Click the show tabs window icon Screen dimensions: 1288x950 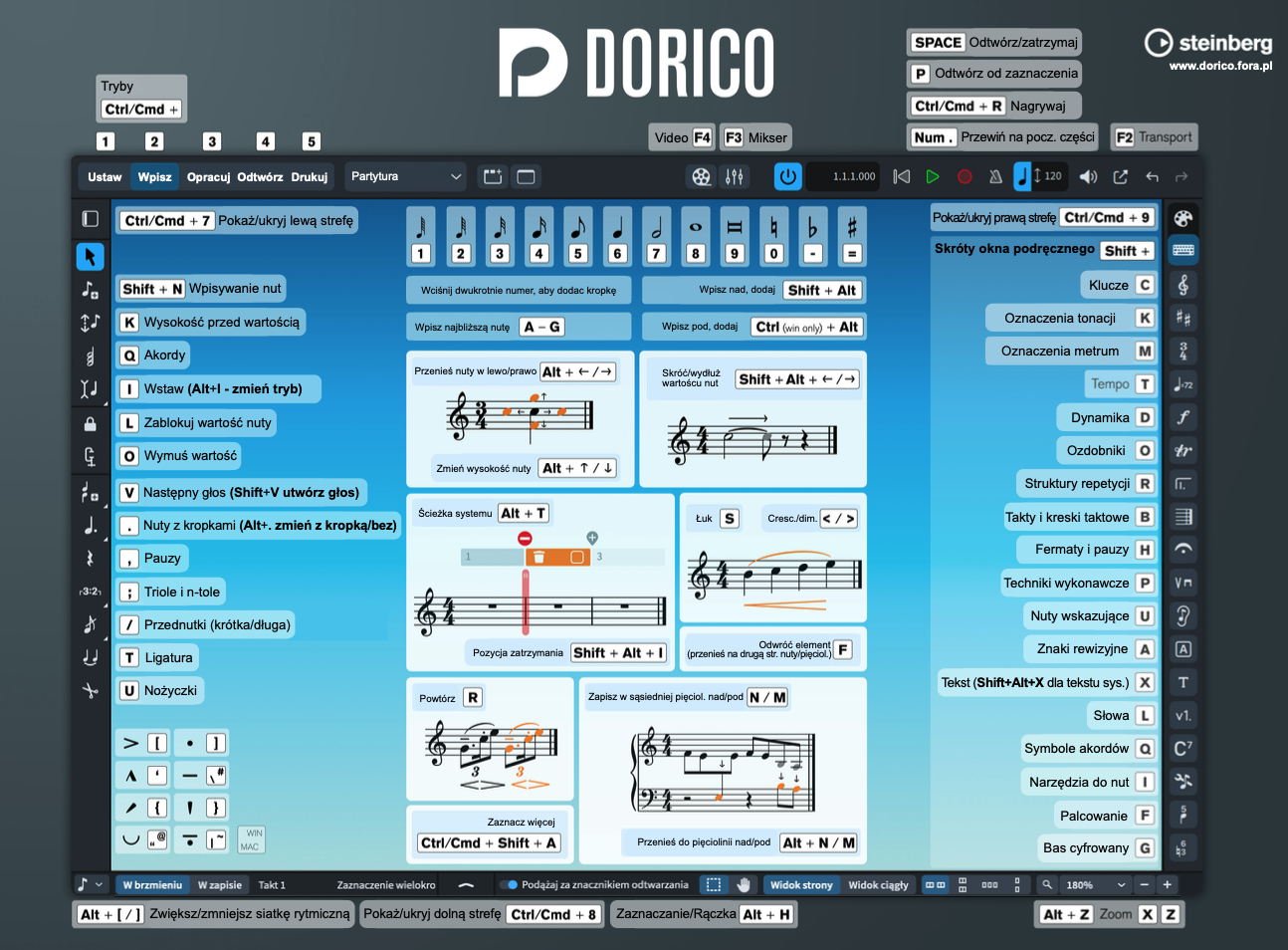pyautogui.click(x=526, y=177)
